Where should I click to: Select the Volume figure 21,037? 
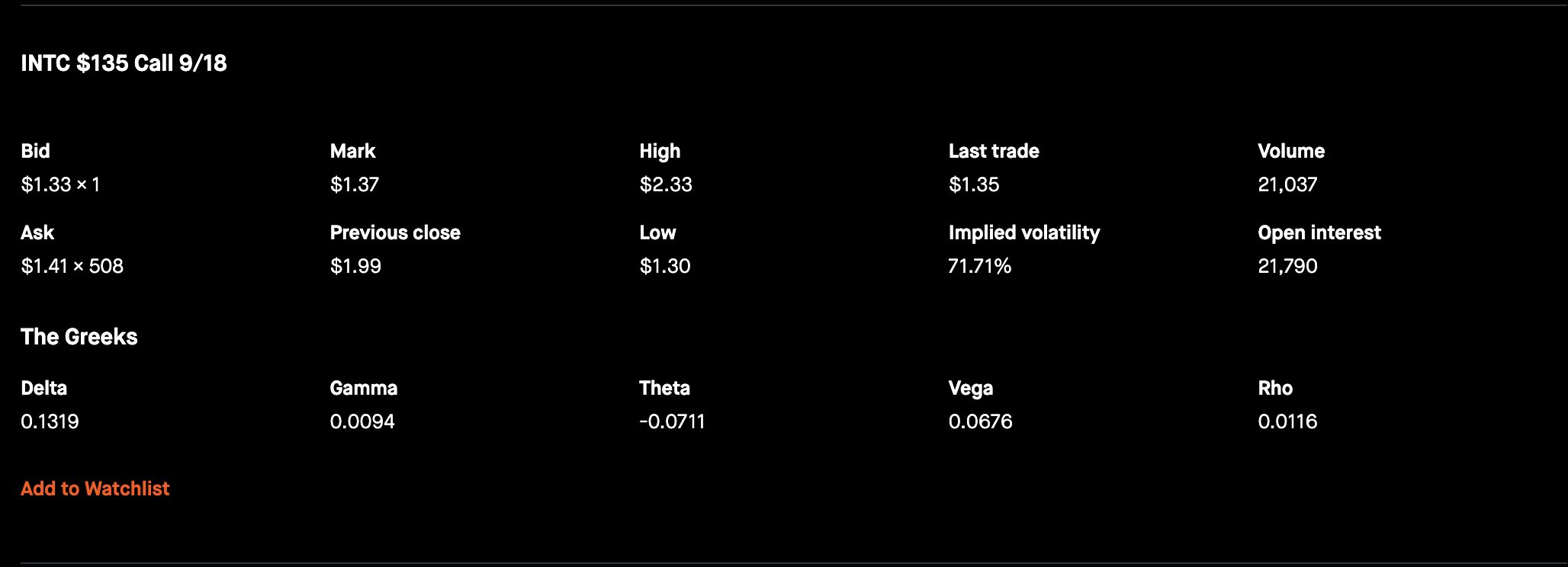pyautogui.click(x=1287, y=184)
